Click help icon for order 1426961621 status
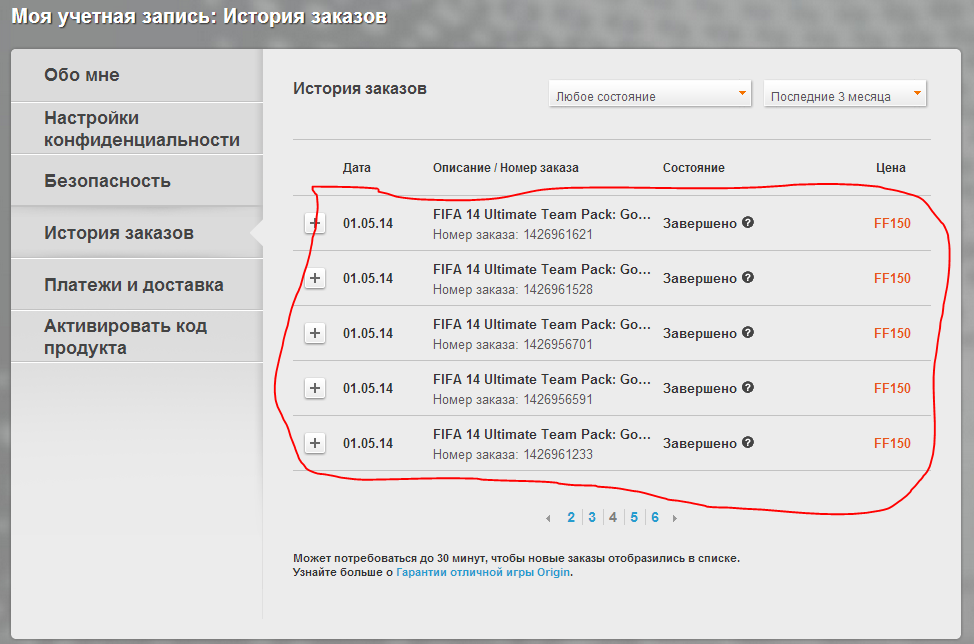Image resolution: width=974 pixels, height=644 pixels. pos(748,222)
